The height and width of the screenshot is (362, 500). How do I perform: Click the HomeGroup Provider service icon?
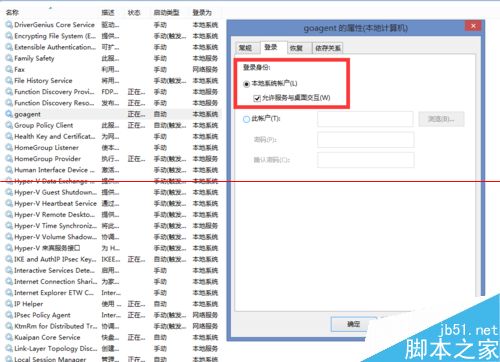click(x=9, y=159)
